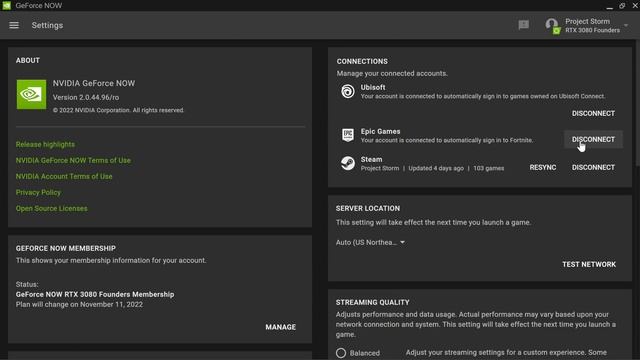The width and height of the screenshot is (640, 360).
Task: Open NVIDIA GeForce NOW Terms of Use
Action: [x=73, y=160]
